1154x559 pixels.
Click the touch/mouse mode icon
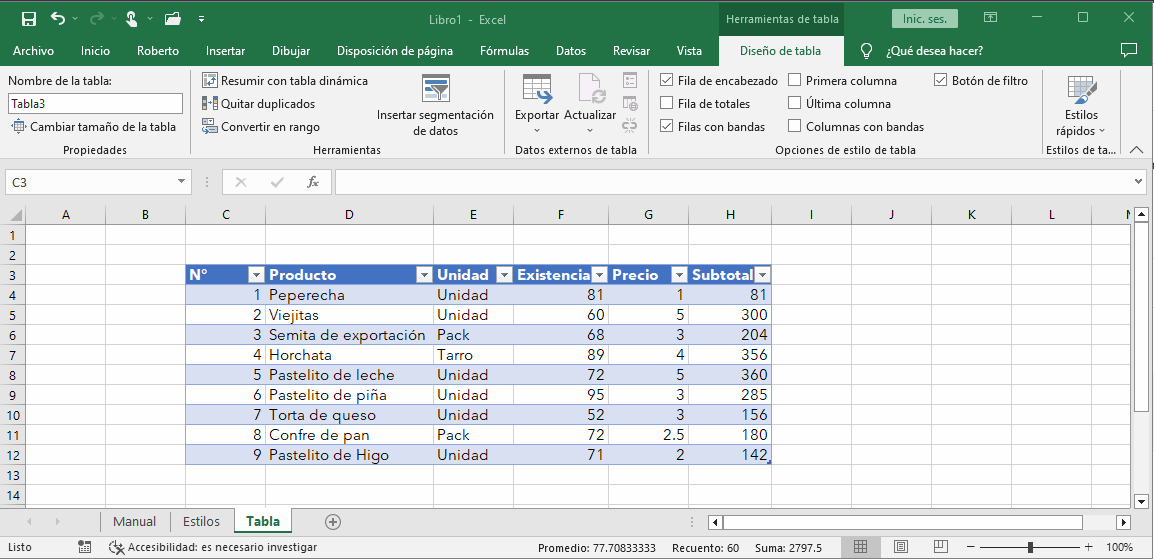tap(132, 19)
